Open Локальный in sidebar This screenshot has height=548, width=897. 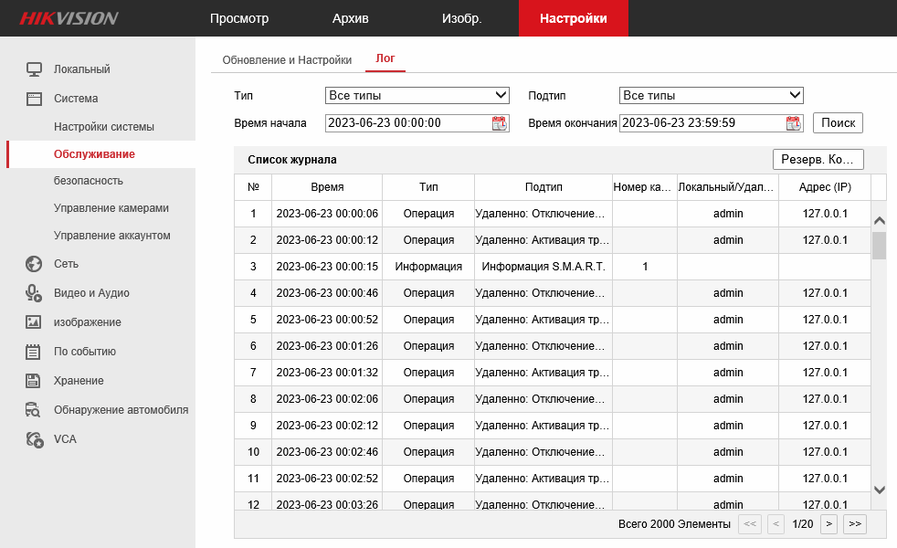coord(82,69)
